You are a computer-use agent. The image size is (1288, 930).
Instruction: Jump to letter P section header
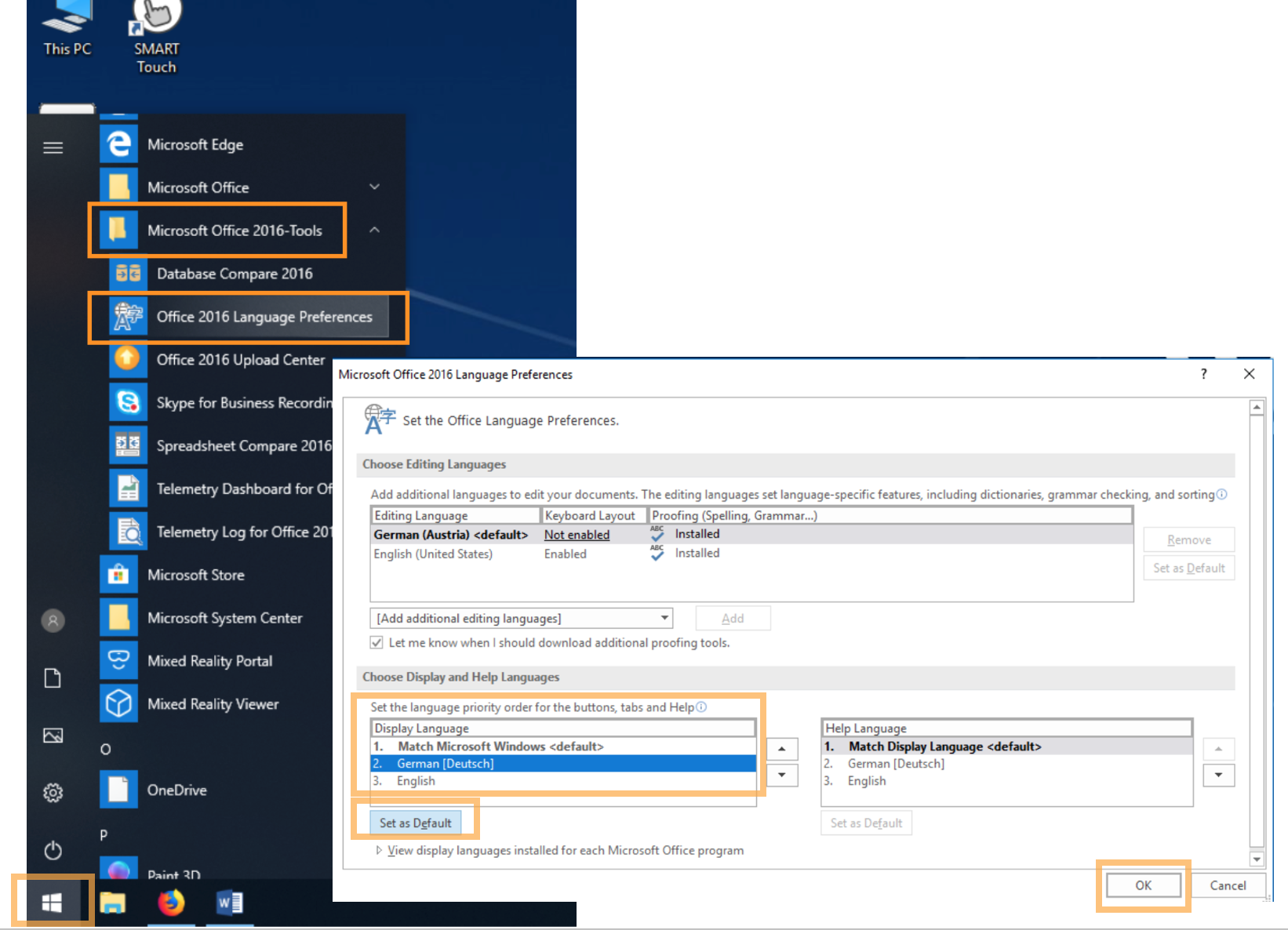tap(104, 835)
